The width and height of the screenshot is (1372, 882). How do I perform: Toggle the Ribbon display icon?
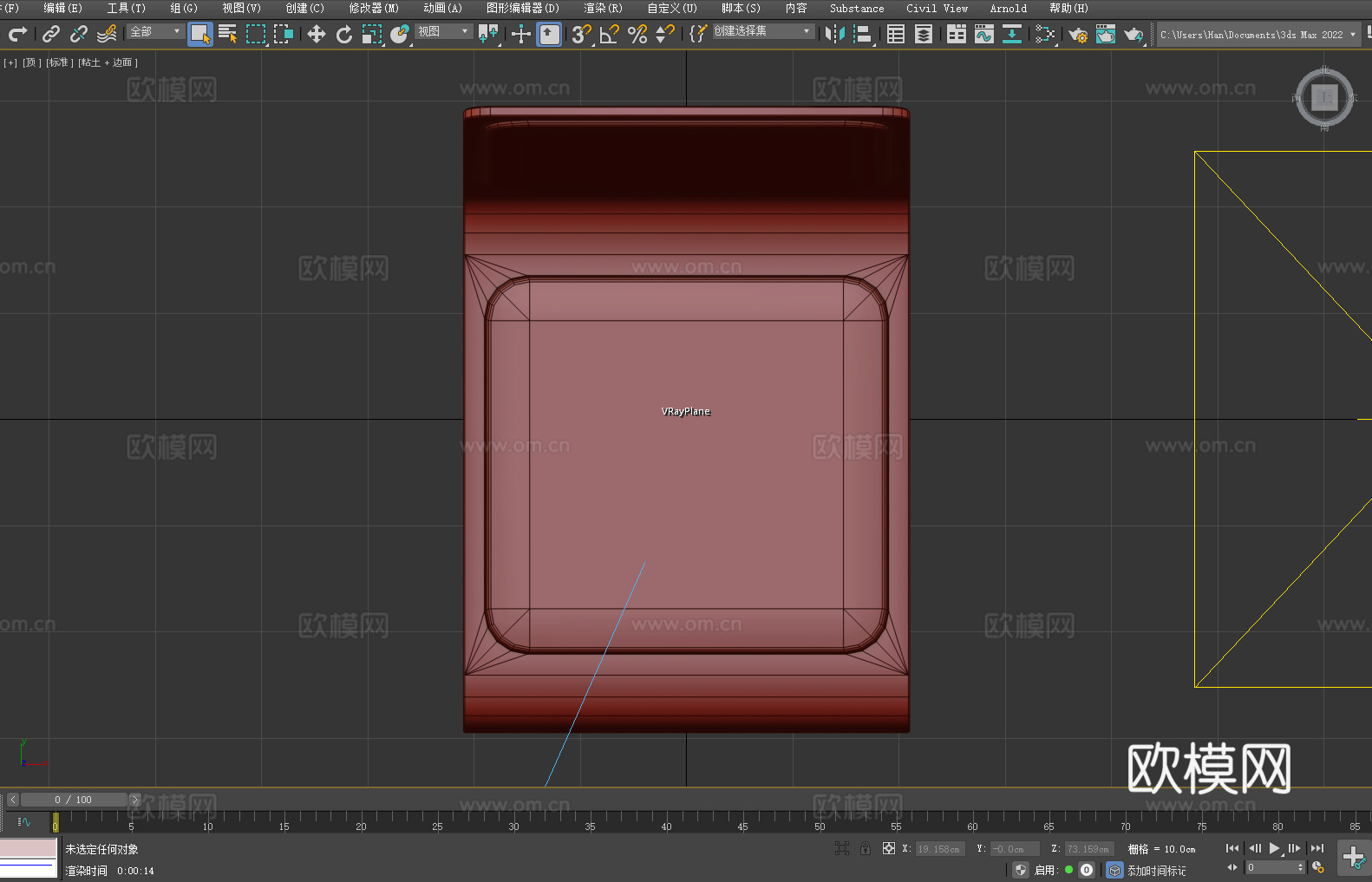point(957,34)
